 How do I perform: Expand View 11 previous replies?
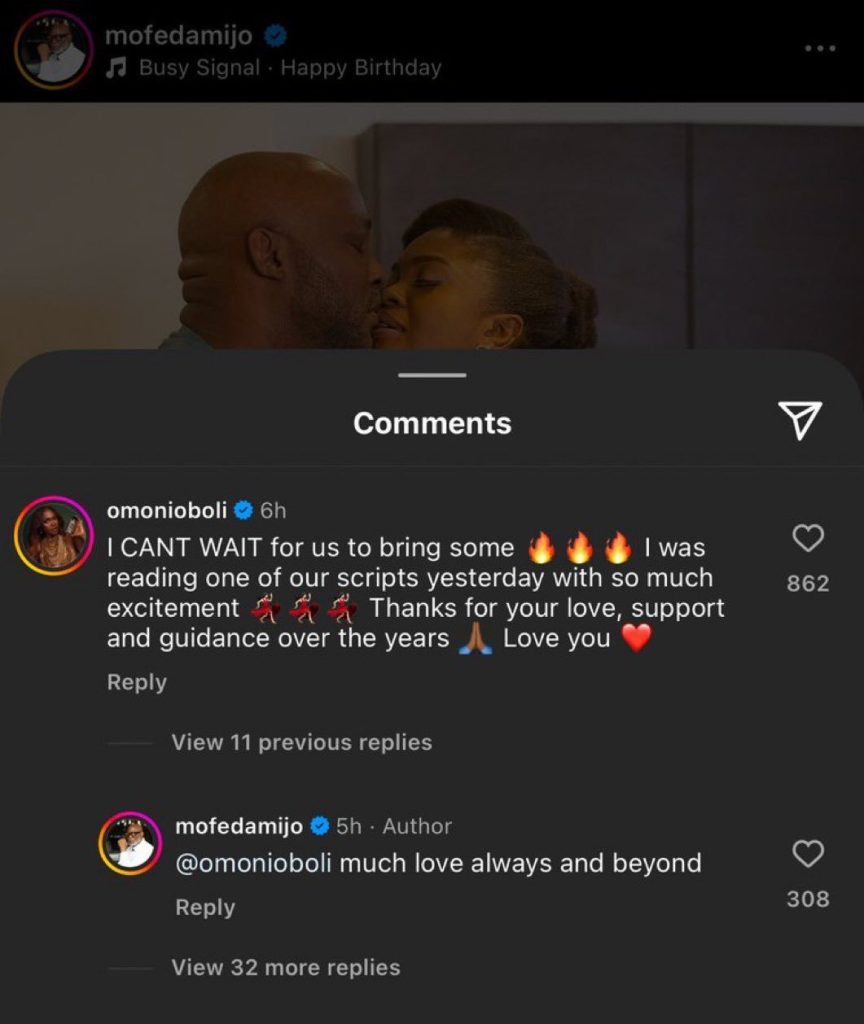click(x=301, y=742)
